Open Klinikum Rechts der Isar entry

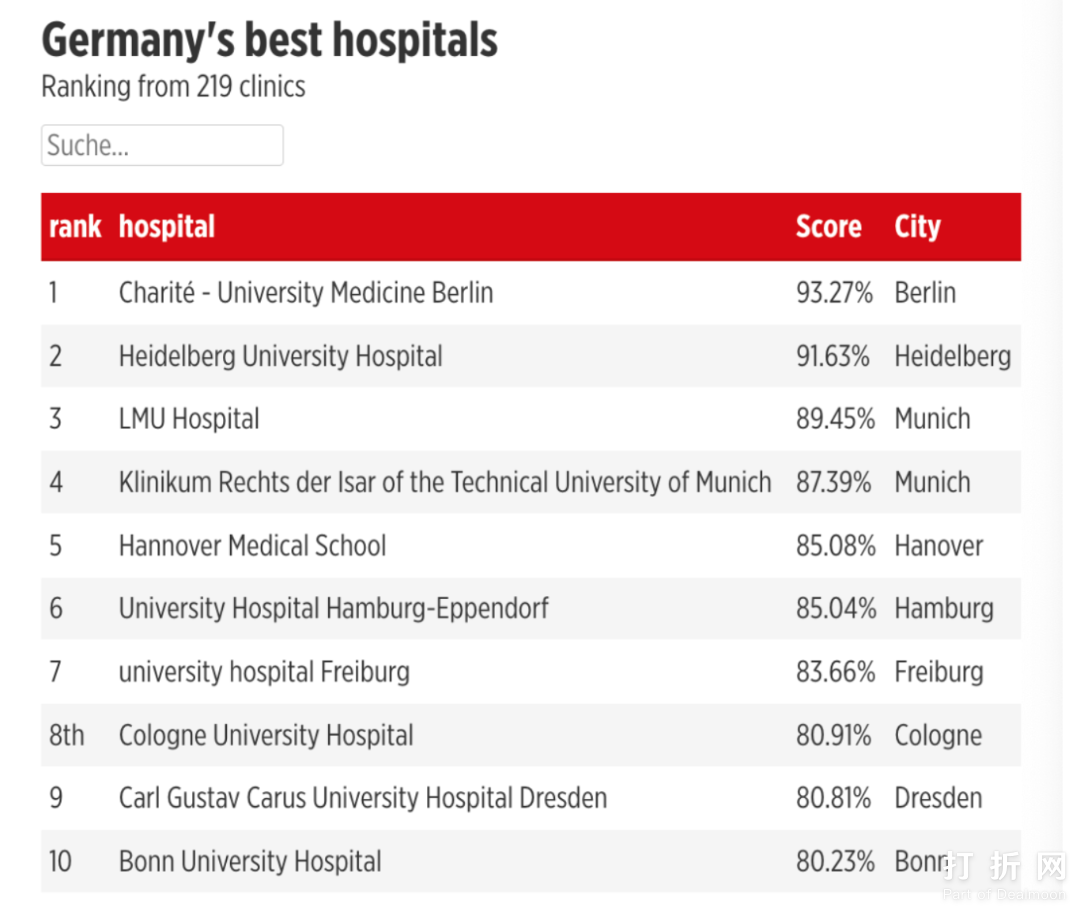444,482
